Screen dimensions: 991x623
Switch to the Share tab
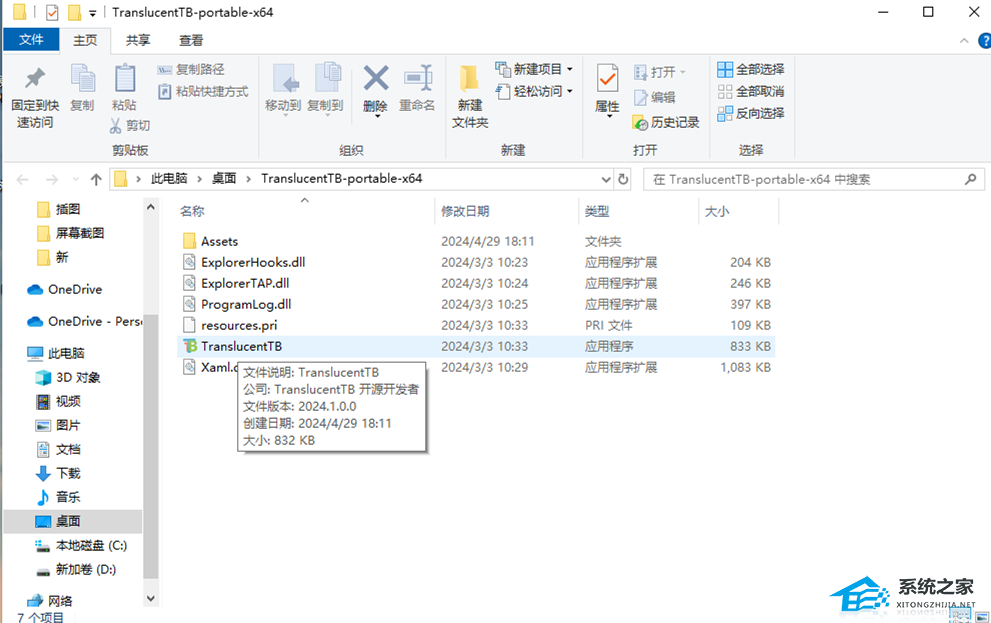138,40
